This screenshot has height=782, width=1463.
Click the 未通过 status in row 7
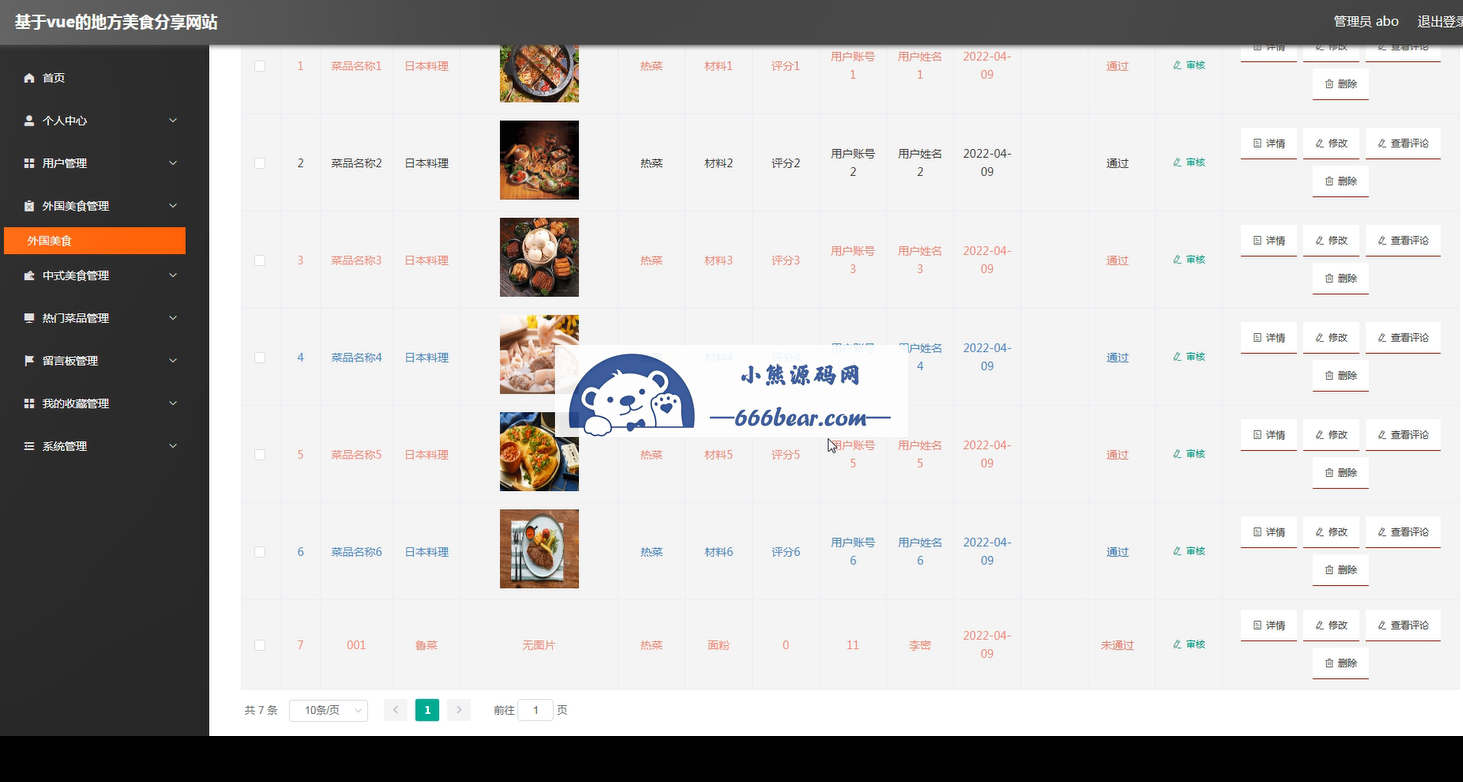click(1117, 645)
